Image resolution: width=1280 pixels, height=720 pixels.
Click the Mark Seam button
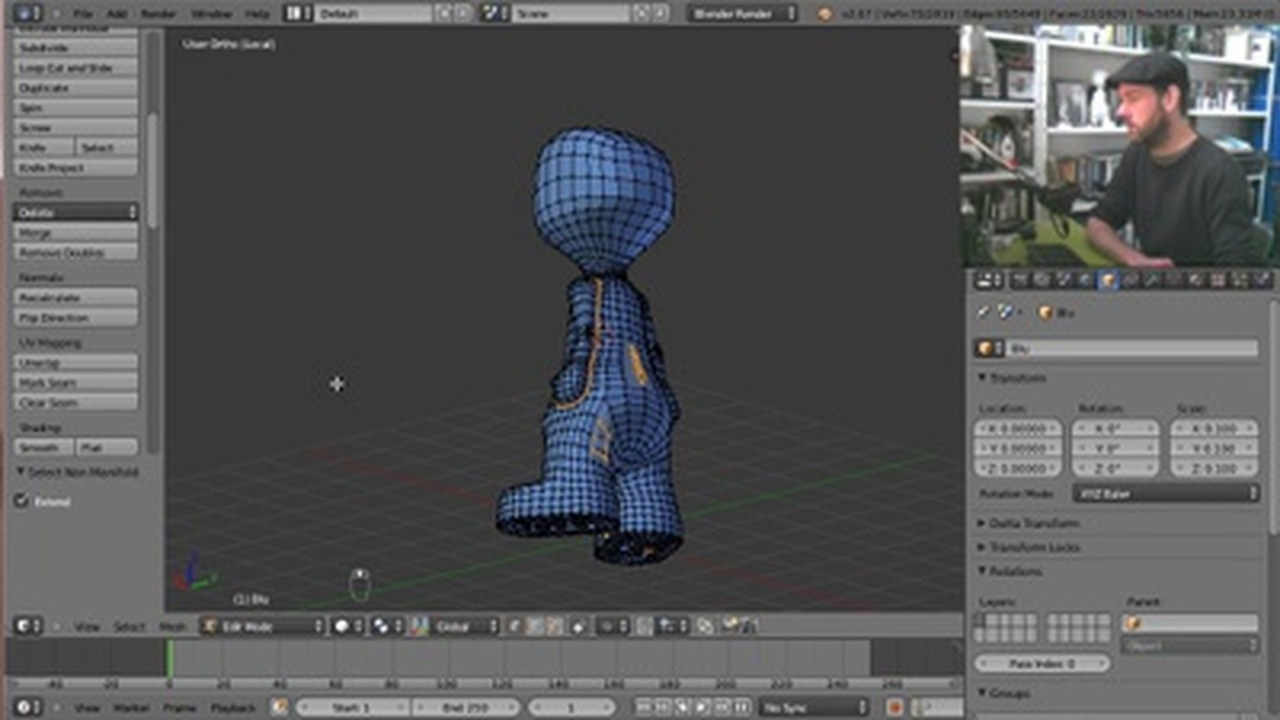[75, 383]
